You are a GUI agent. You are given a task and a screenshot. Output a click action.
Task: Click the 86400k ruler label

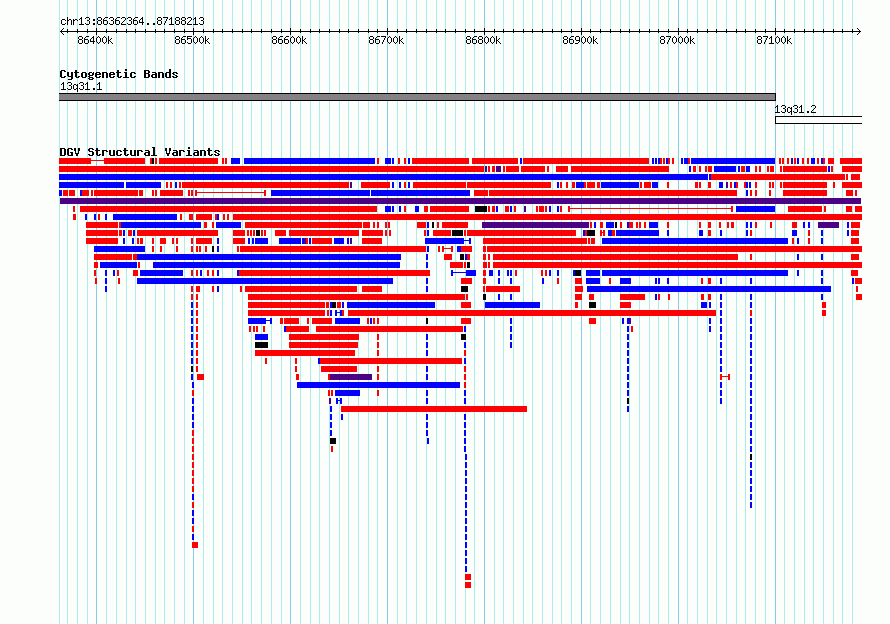pos(95,40)
